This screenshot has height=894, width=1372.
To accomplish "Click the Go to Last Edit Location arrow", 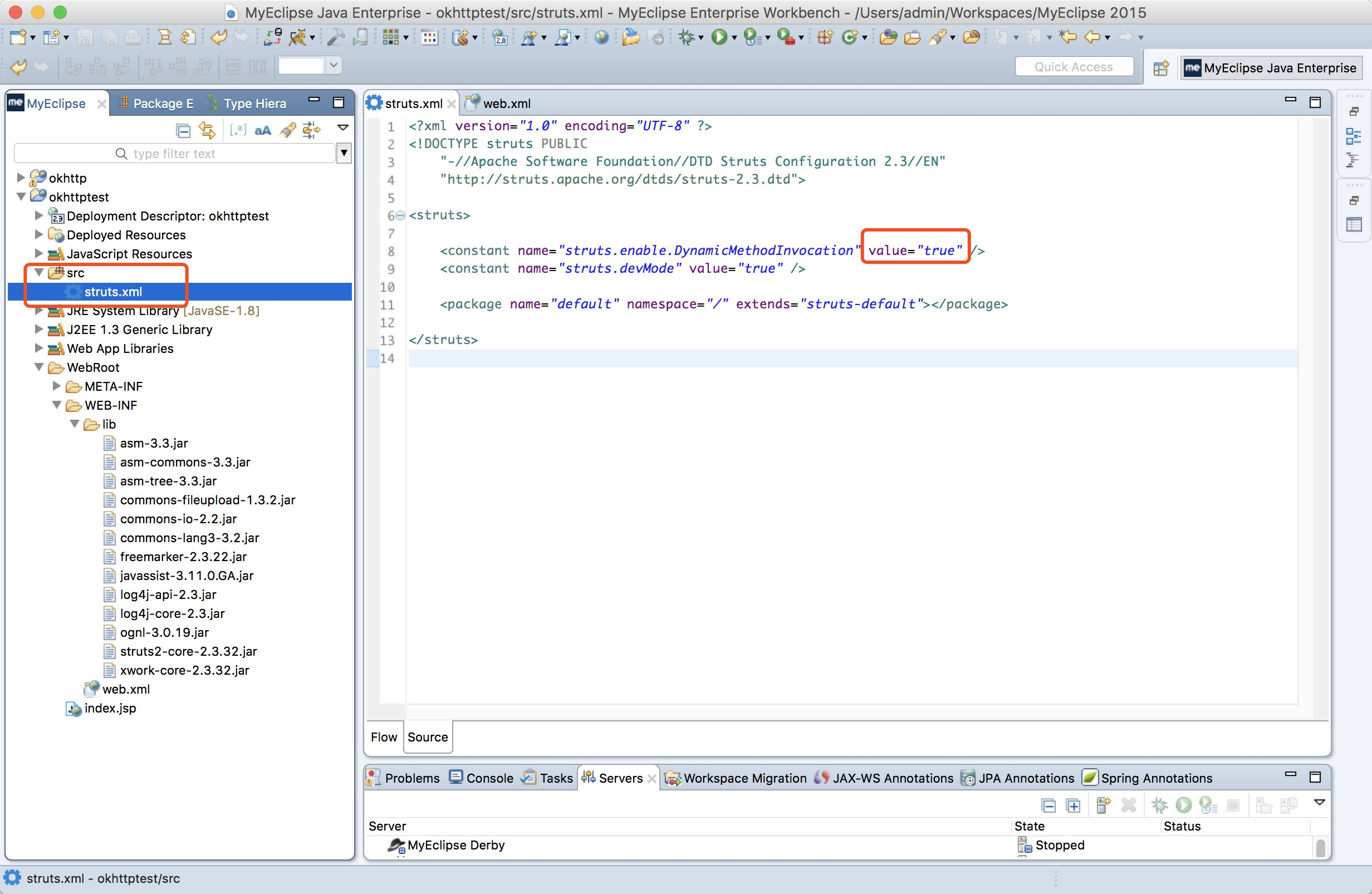I will (1067, 37).
